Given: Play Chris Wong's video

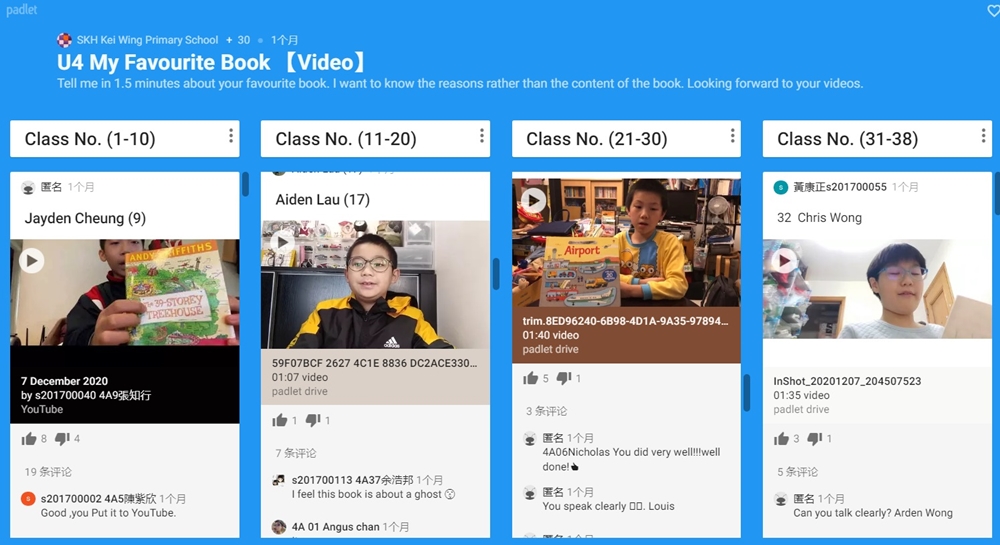Looking at the screenshot, I should [x=784, y=261].
